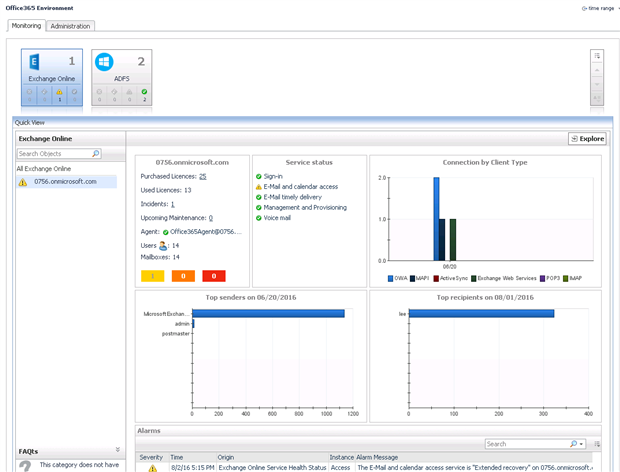Click the tile scroll-up arrow
The width and height of the screenshot is (620, 472).
[597, 70]
